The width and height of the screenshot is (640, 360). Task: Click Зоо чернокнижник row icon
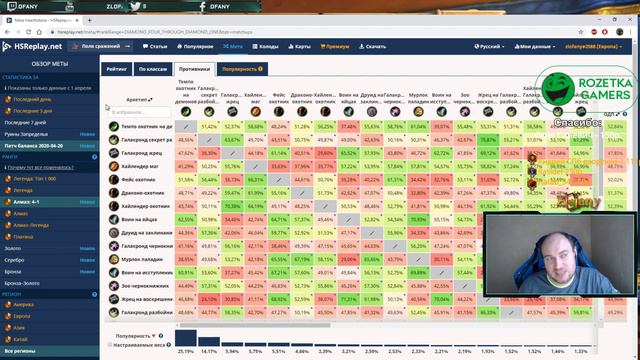click(x=113, y=286)
